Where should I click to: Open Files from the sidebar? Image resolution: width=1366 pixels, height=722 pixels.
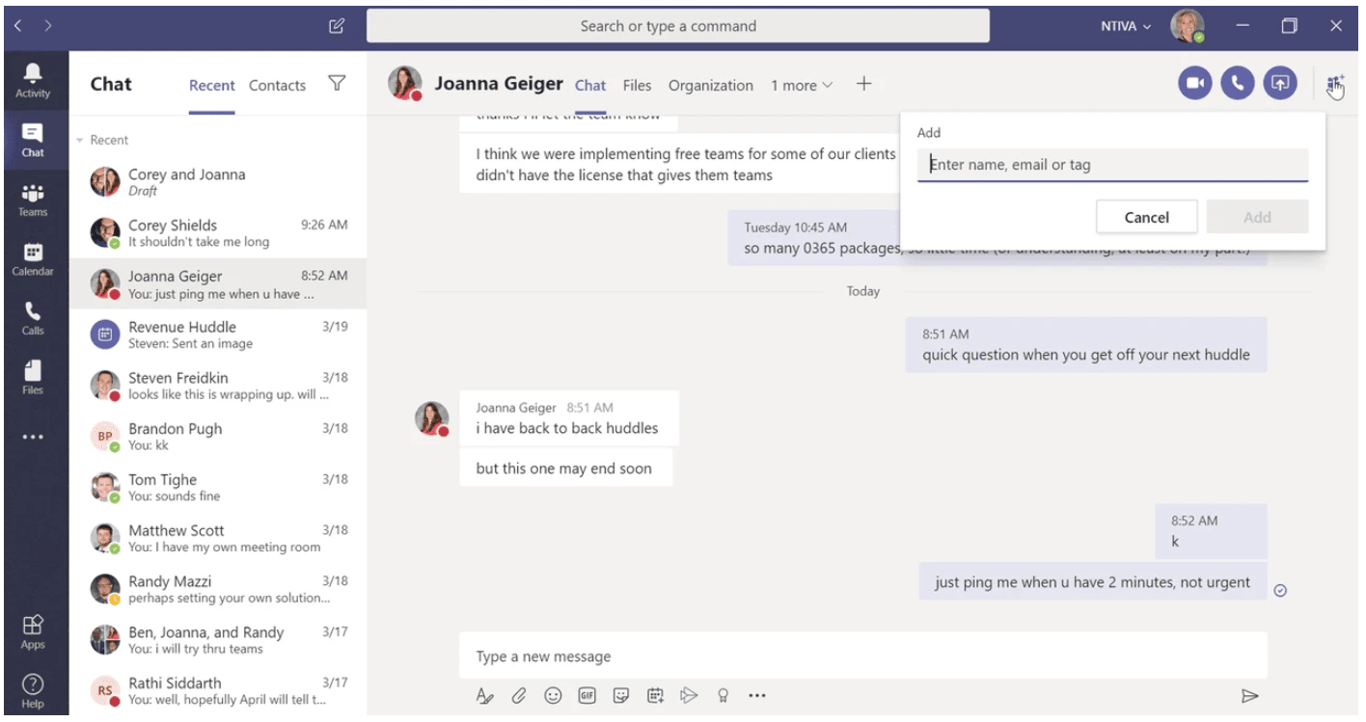point(33,377)
